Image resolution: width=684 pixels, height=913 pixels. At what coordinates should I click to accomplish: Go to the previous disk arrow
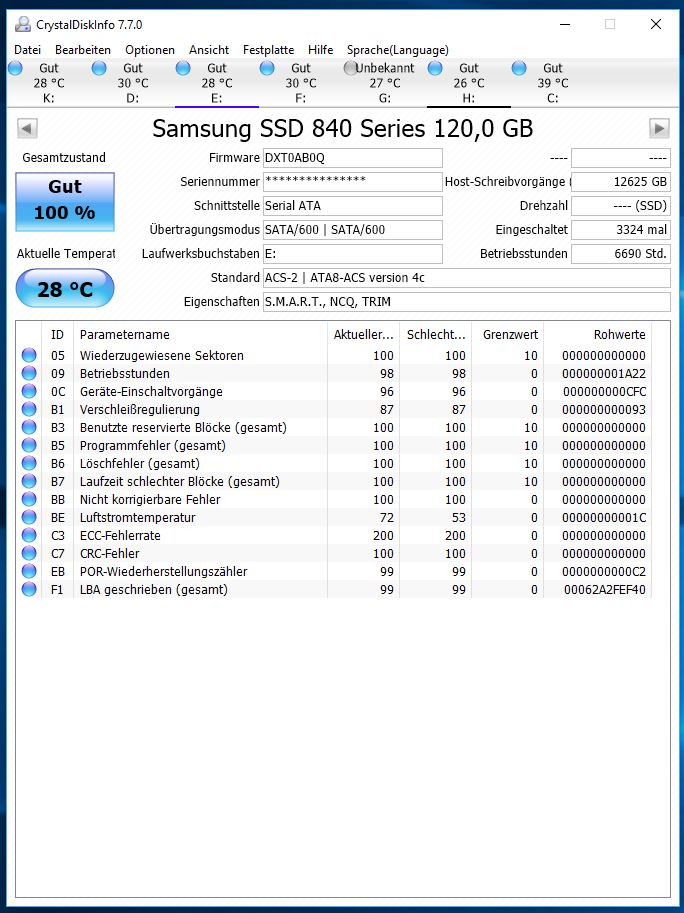[x=27, y=128]
